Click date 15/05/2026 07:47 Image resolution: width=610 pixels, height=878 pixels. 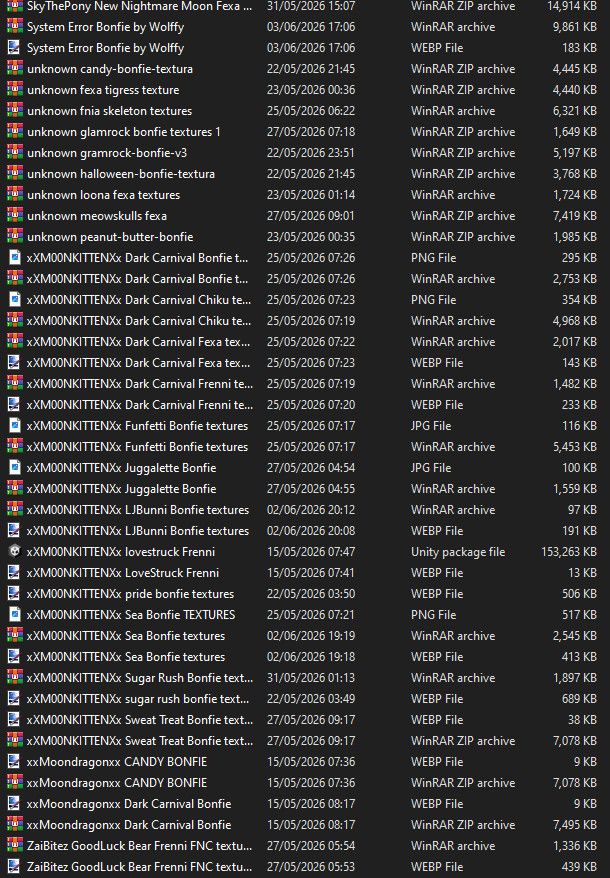(311, 552)
